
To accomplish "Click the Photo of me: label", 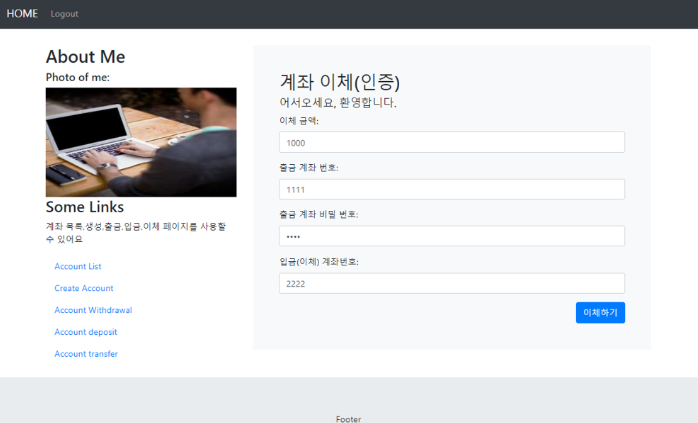I will click(x=77, y=77).
